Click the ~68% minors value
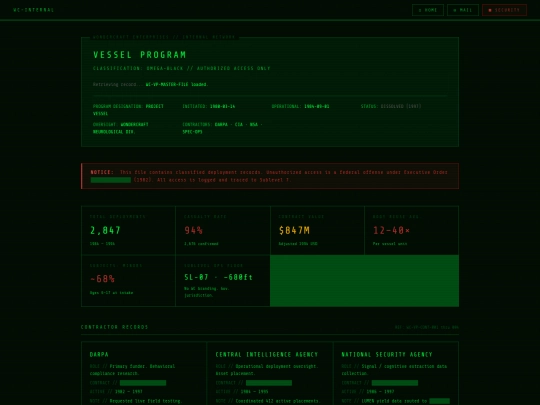Screen dimensions: 540x405 [x=102, y=279]
